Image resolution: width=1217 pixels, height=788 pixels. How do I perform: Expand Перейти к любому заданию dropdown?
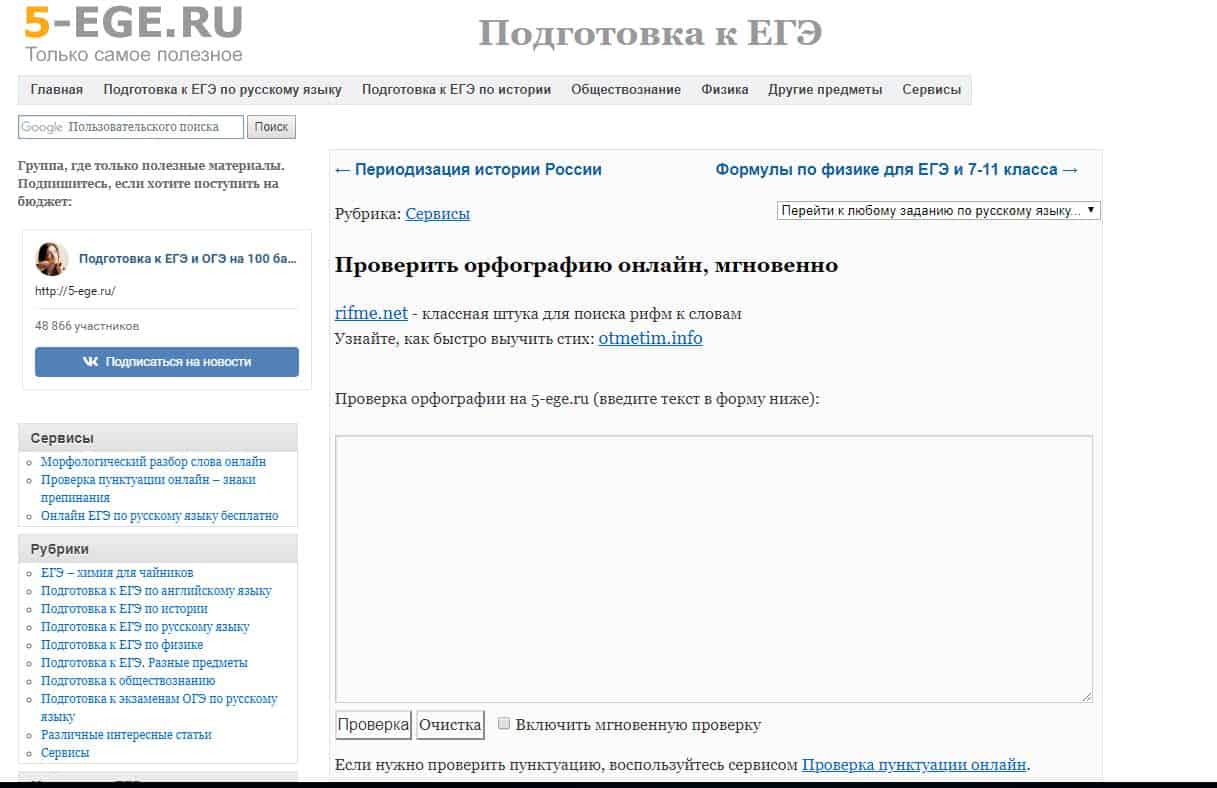[x=938, y=211]
